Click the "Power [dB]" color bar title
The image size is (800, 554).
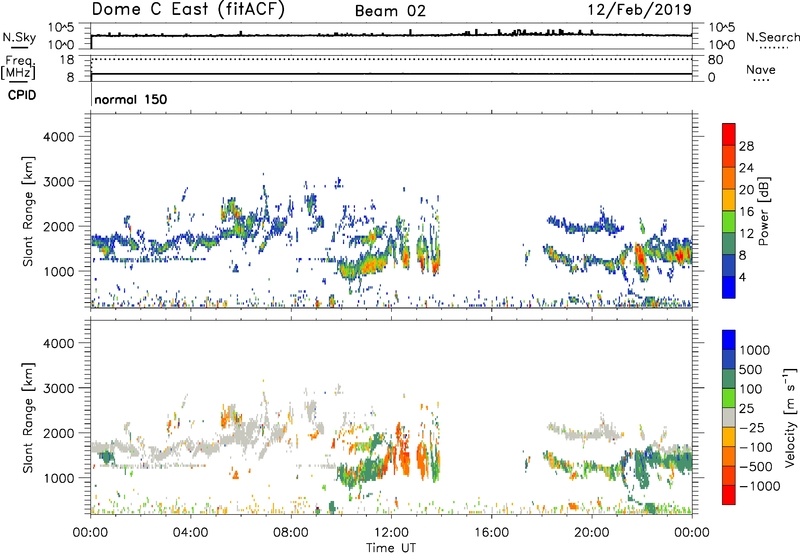[x=763, y=211]
